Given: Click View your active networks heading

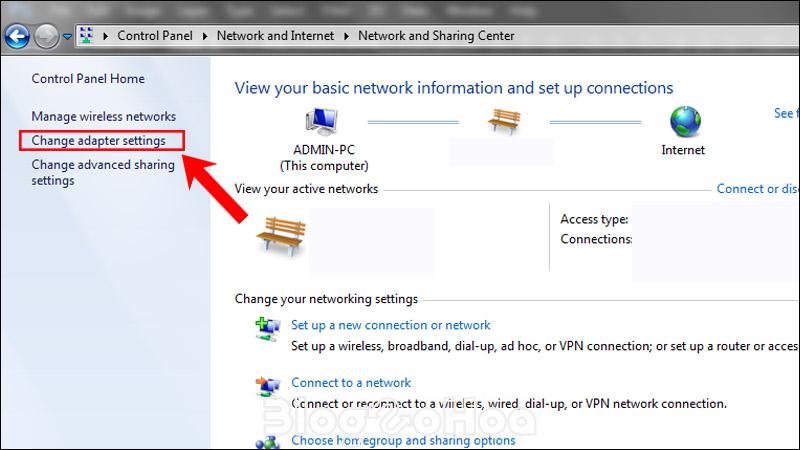Looking at the screenshot, I should (306, 189).
